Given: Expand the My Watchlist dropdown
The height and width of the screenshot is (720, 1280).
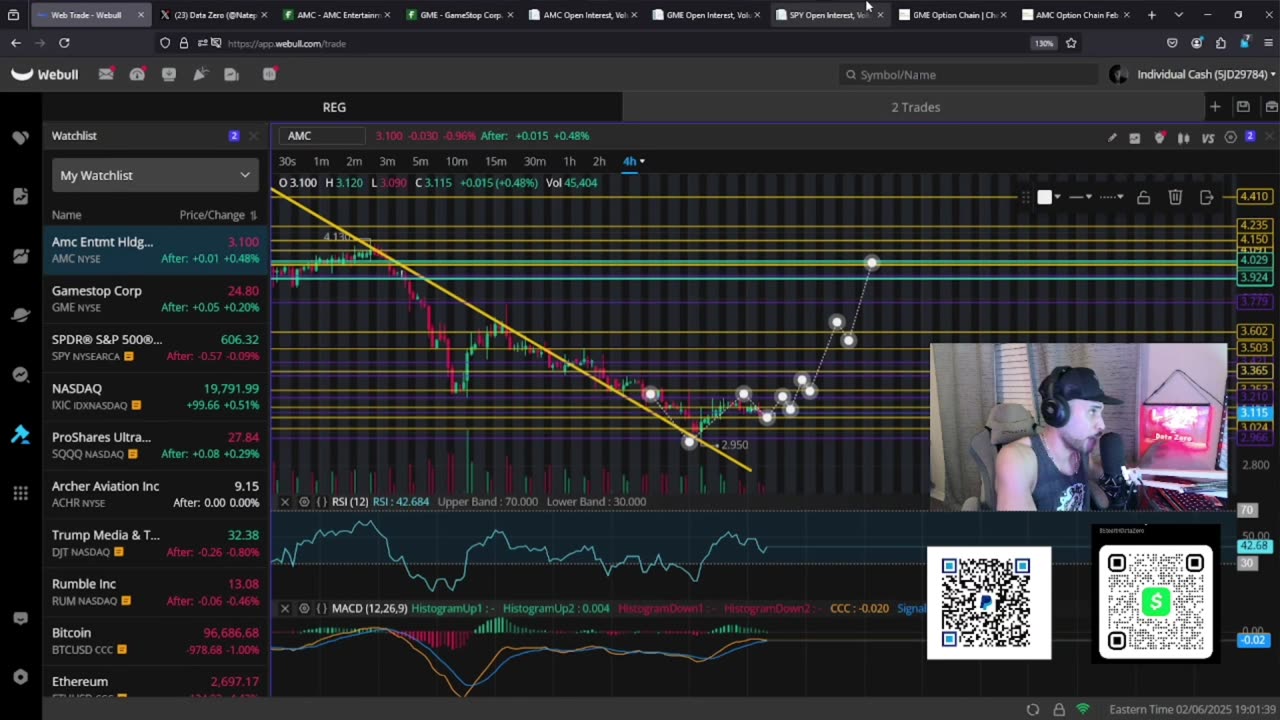Looking at the screenshot, I should point(155,175).
